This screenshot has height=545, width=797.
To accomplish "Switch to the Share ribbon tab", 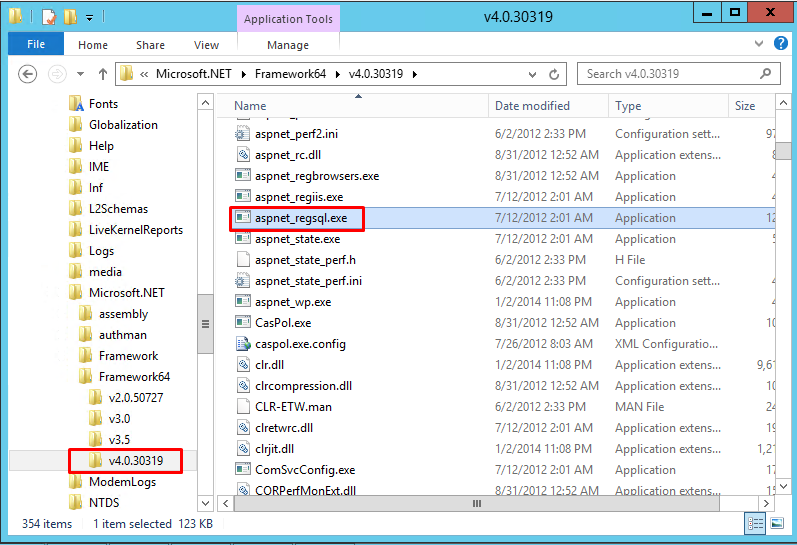I will click(150, 45).
